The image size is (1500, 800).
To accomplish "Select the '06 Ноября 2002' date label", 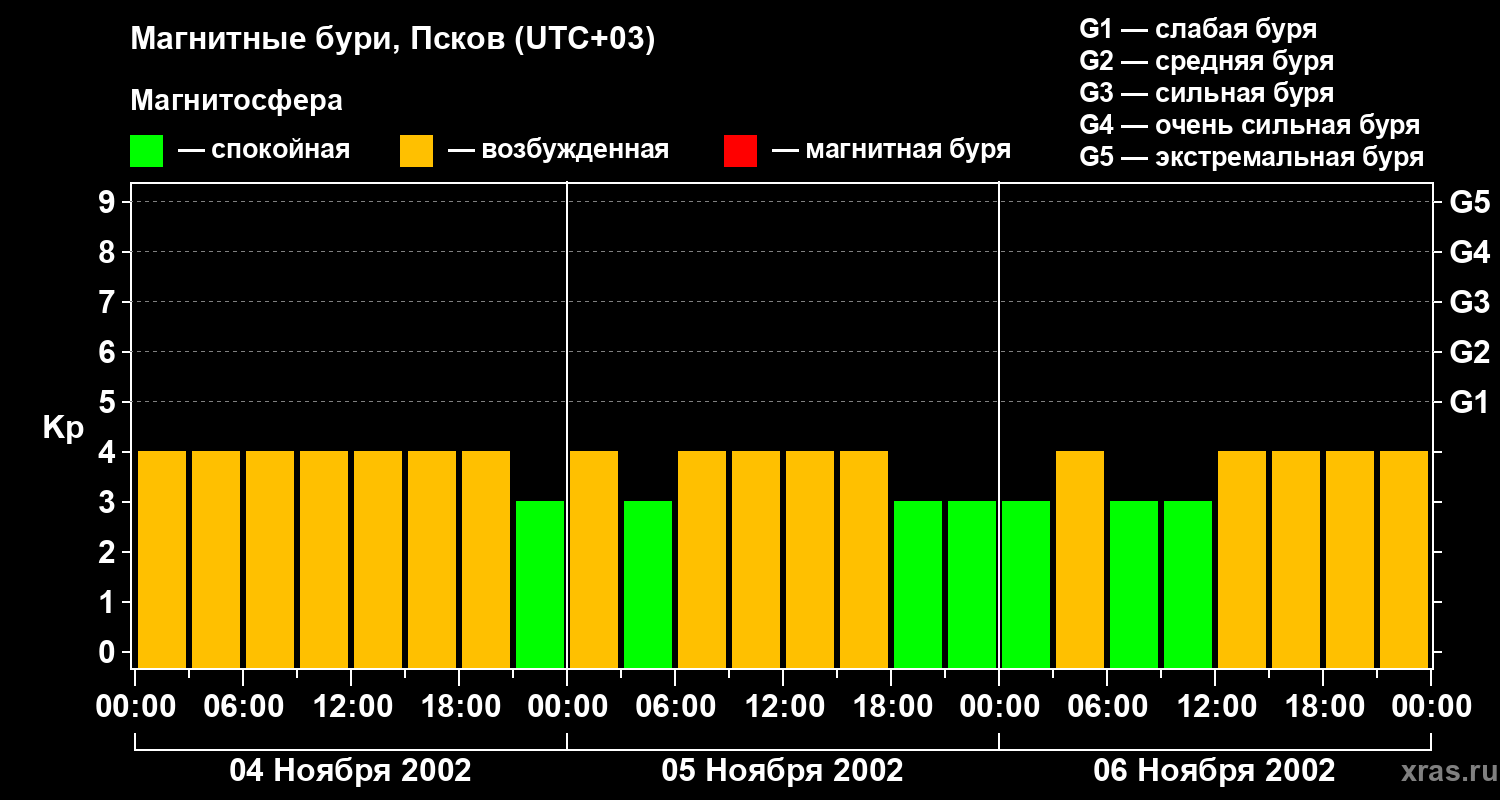I will pos(1214,771).
